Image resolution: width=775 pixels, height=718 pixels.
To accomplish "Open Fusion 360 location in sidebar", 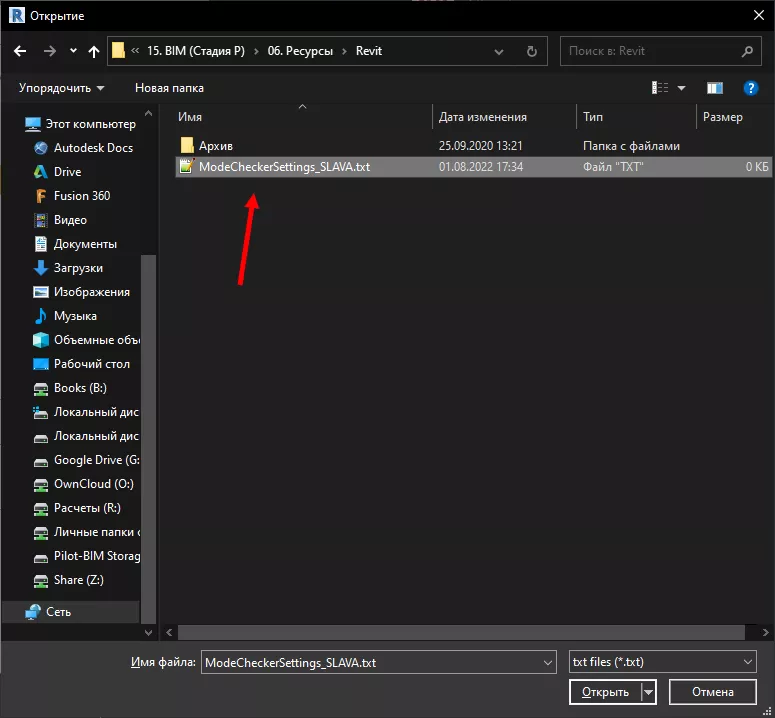I will click(x=81, y=196).
